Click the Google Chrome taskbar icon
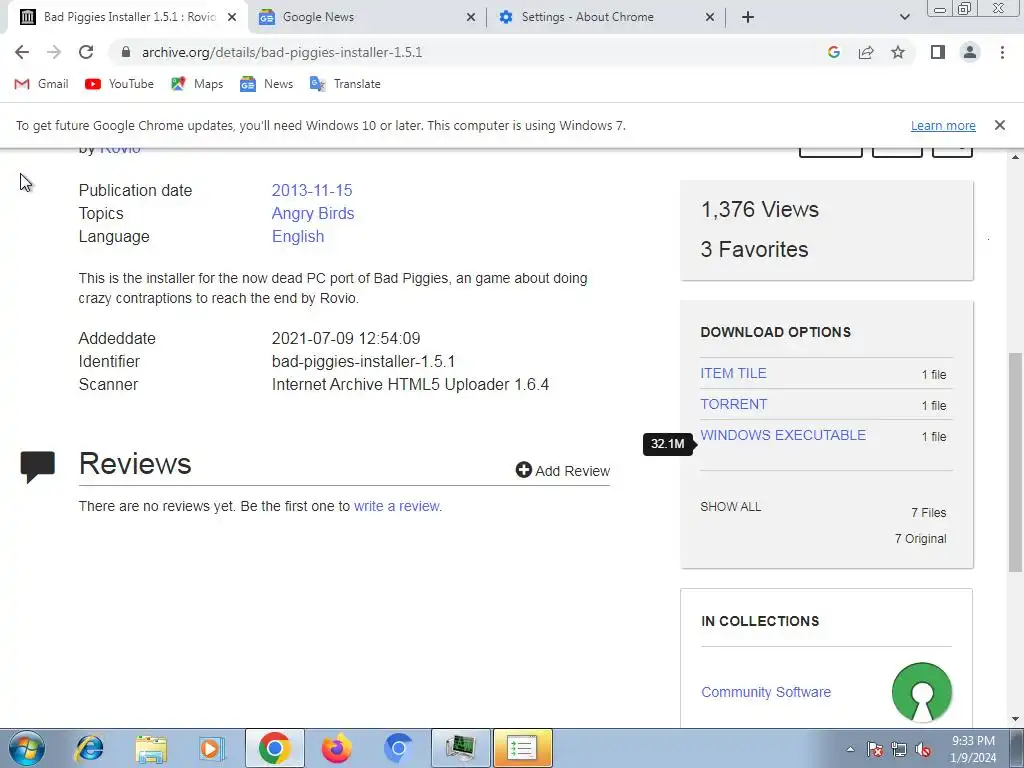Image resolution: width=1024 pixels, height=768 pixels. pyautogui.click(x=275, y=748)
